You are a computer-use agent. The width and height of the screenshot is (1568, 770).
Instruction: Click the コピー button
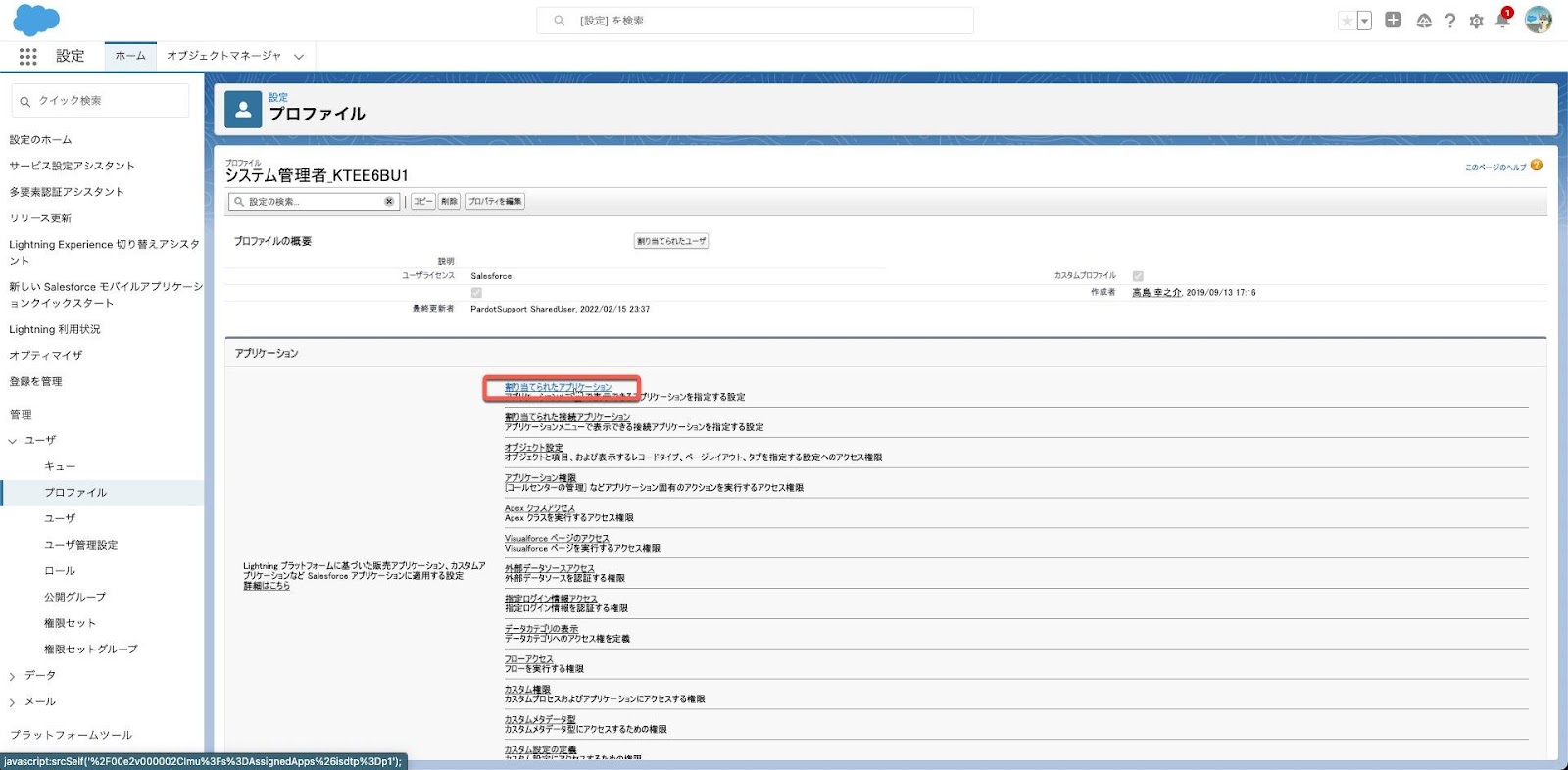(x=422, y=201)
